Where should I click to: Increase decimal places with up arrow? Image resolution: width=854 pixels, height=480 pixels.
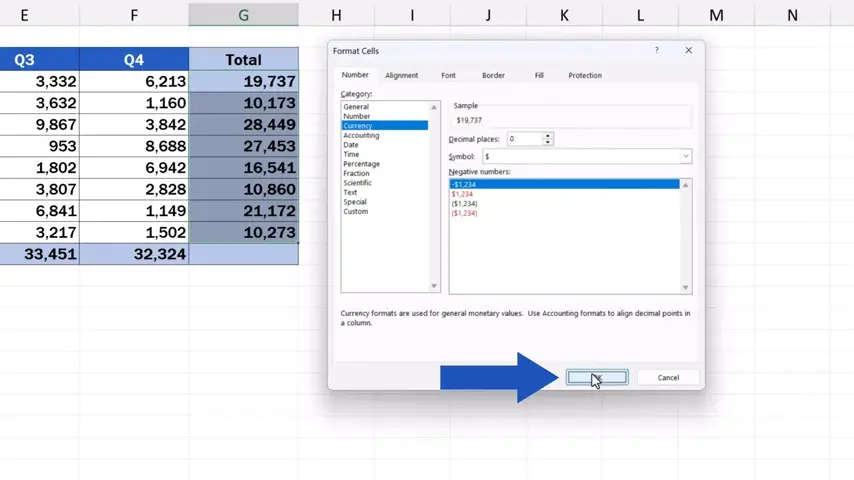point(547,136)
